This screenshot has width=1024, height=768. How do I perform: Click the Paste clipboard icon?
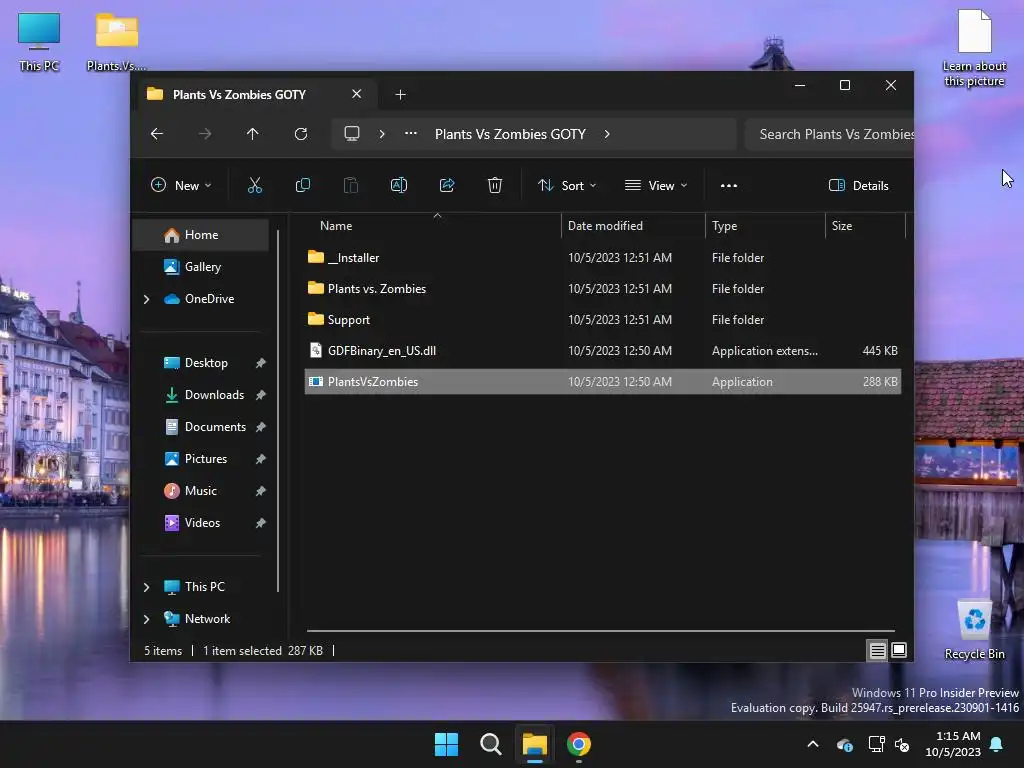click(x=351, y=185)
